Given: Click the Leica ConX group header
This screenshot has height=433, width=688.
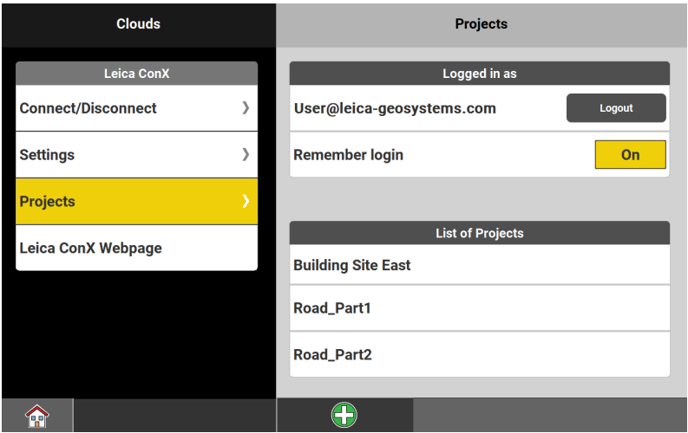Looking at the screenshot, I should coord(137,73).
